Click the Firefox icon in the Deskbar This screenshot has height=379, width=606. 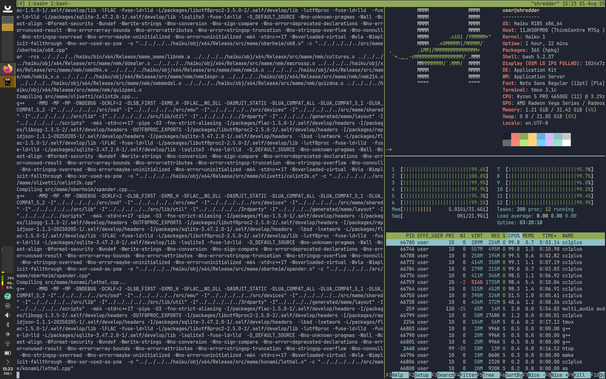7,69
